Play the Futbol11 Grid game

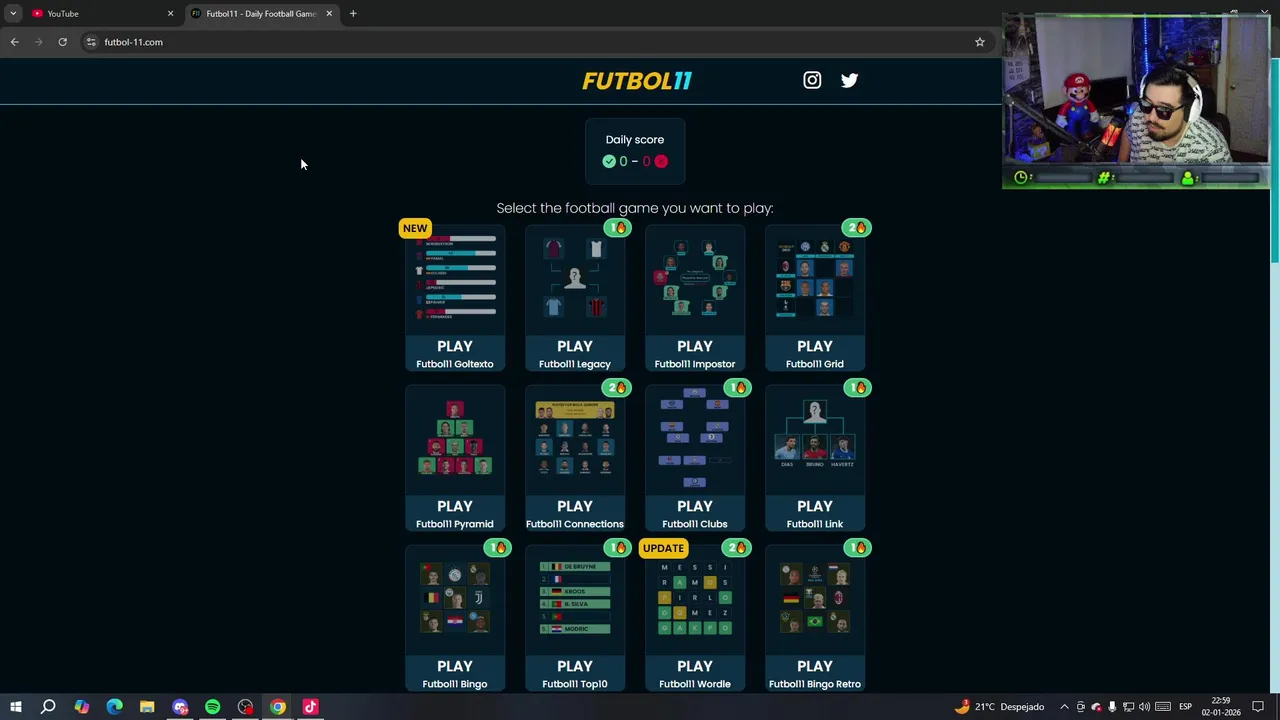tap(815, 354)
